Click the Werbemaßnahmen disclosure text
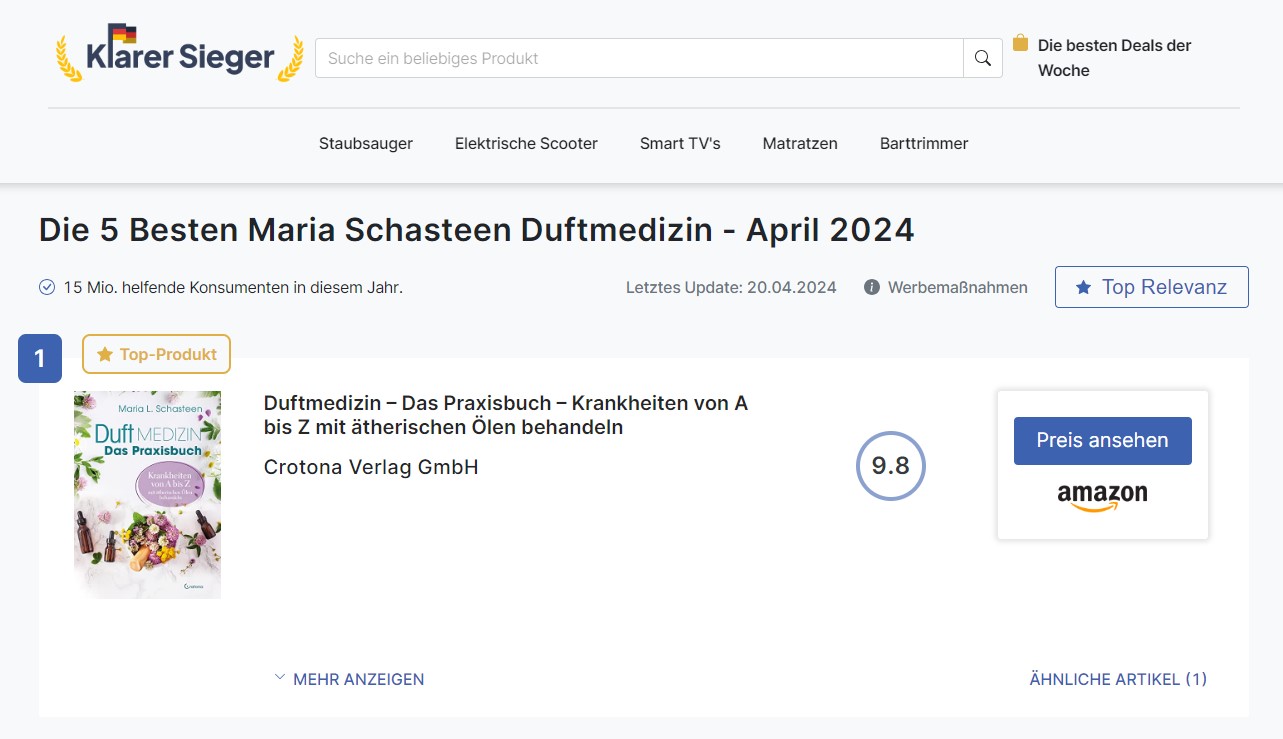The width and height of the screenshot is (1283, 739). point(958,287)
